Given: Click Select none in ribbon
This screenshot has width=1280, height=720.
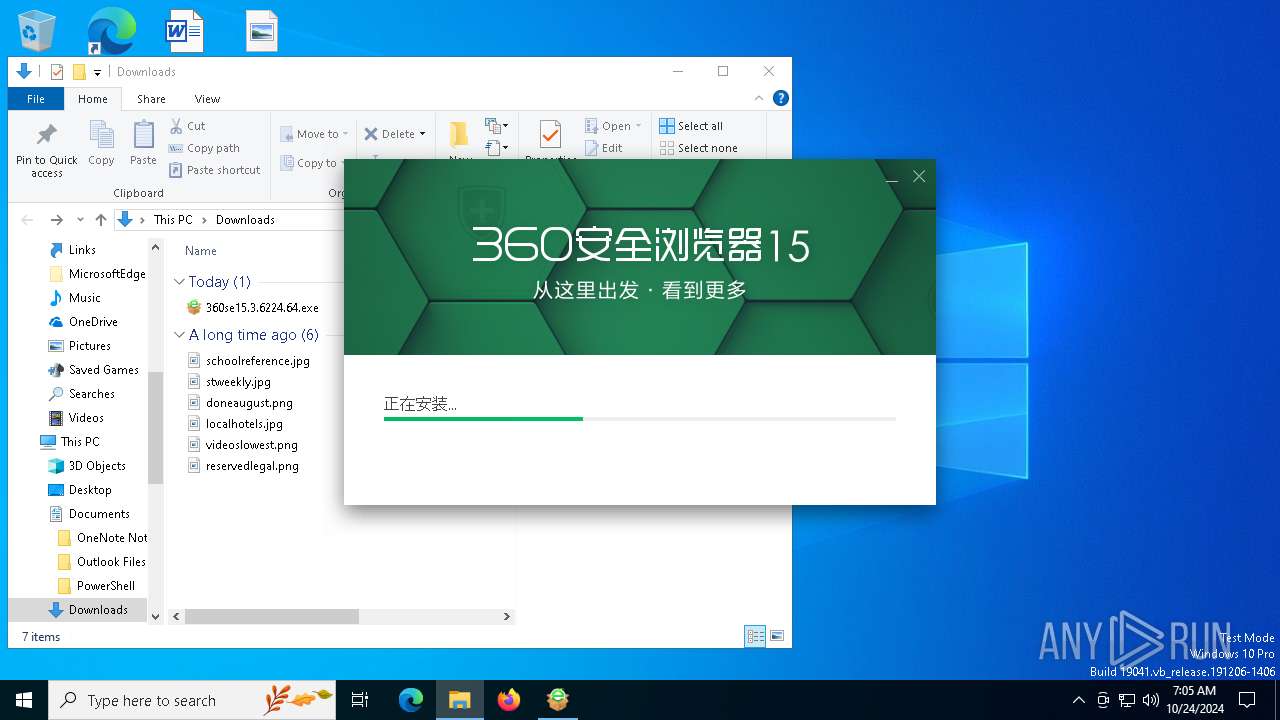Looking at the screenshot, I should coord(698,148).
